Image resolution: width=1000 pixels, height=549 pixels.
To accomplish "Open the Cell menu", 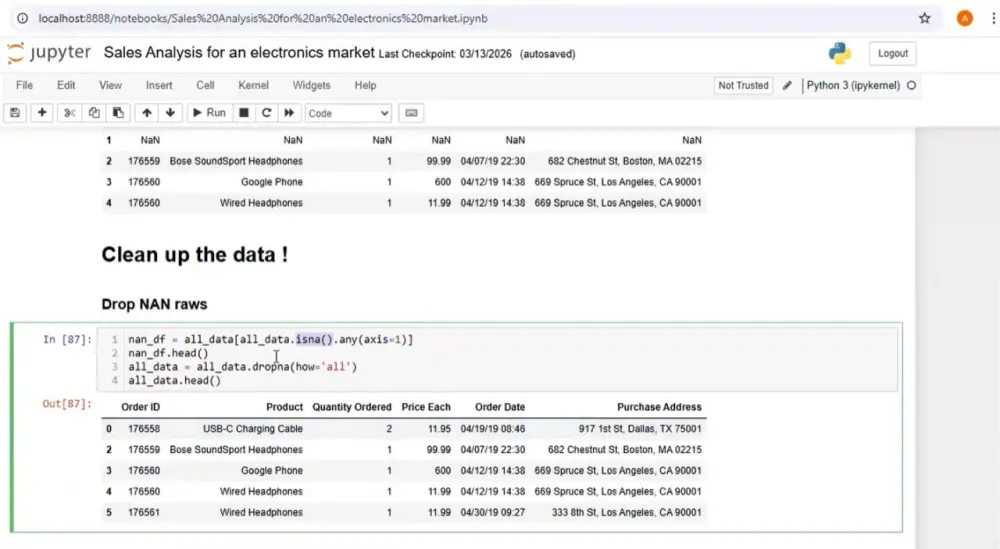I will click(x=205, y=85).
